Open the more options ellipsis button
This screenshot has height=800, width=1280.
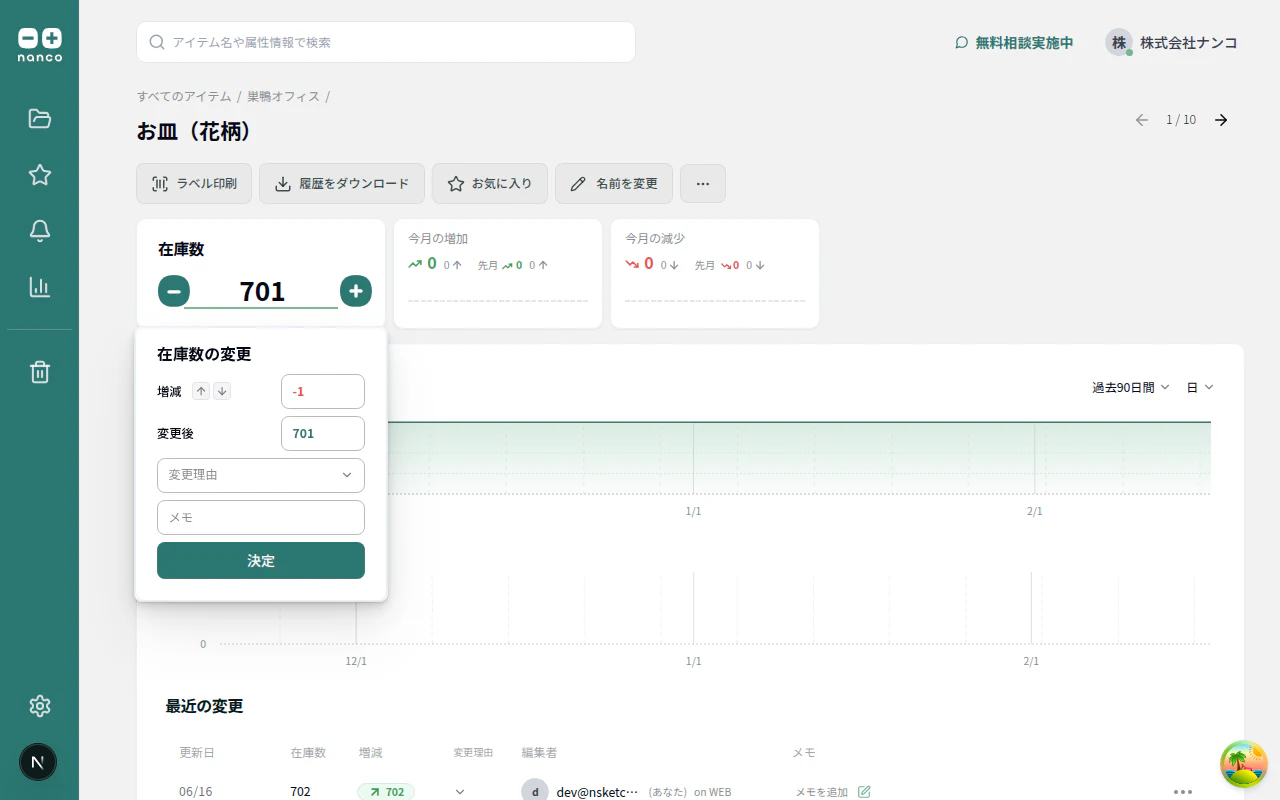coord(703,184)
